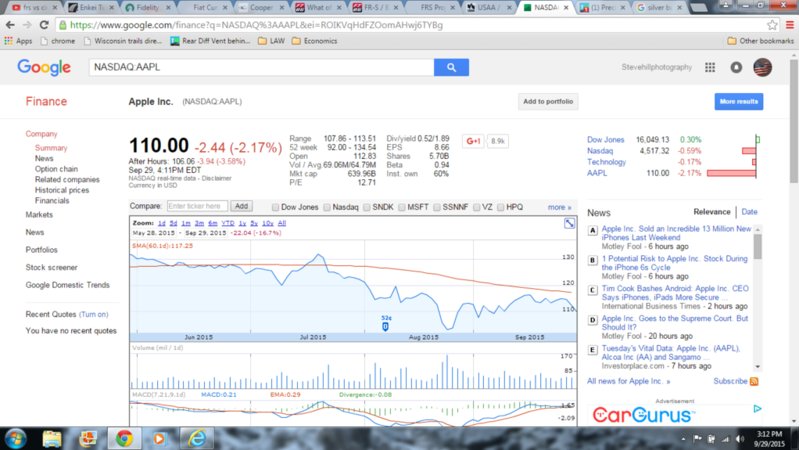Show hidden tray icons arrow

click(683, 439)
